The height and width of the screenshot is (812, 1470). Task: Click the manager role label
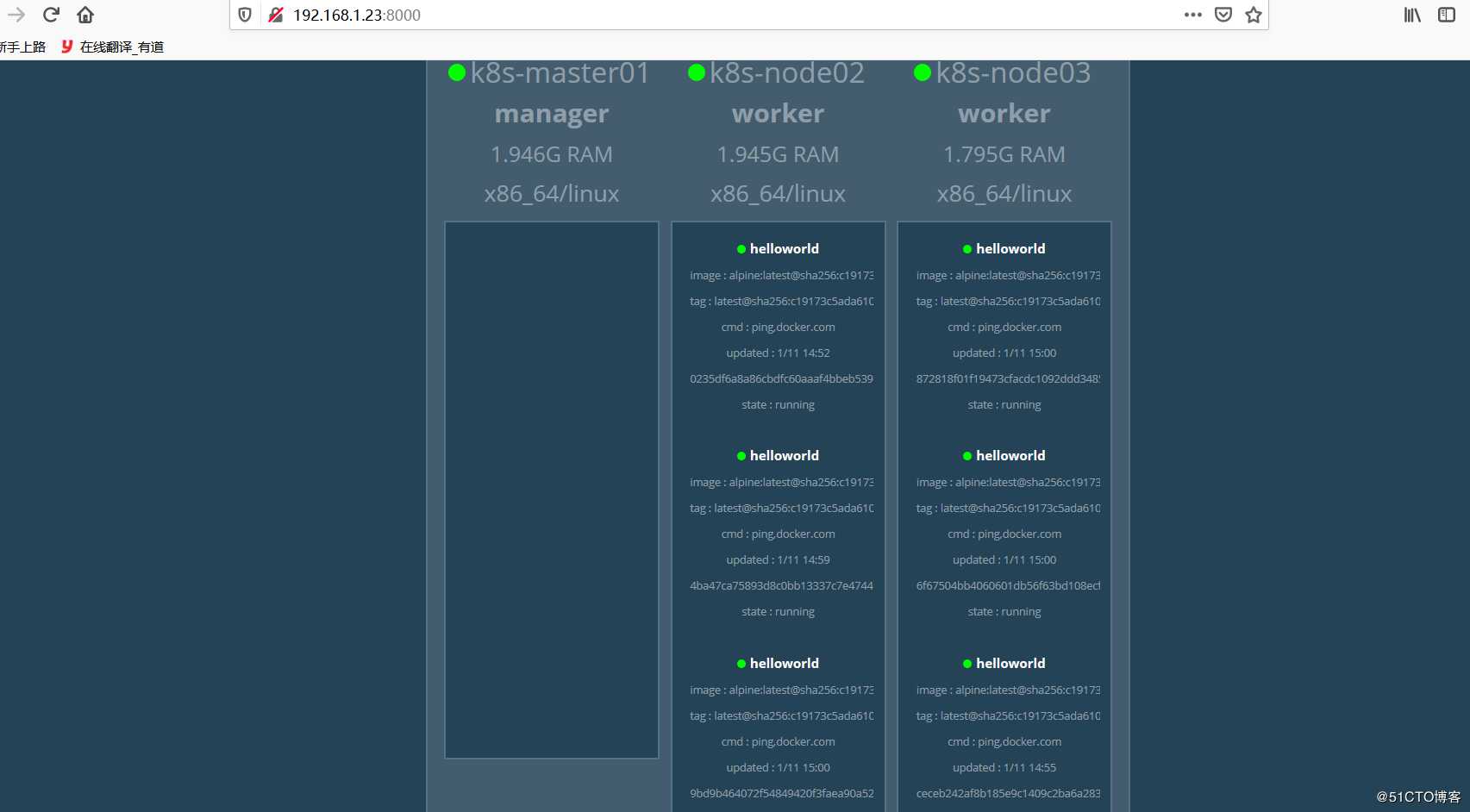pyautogui.click(x=552, y=114)
